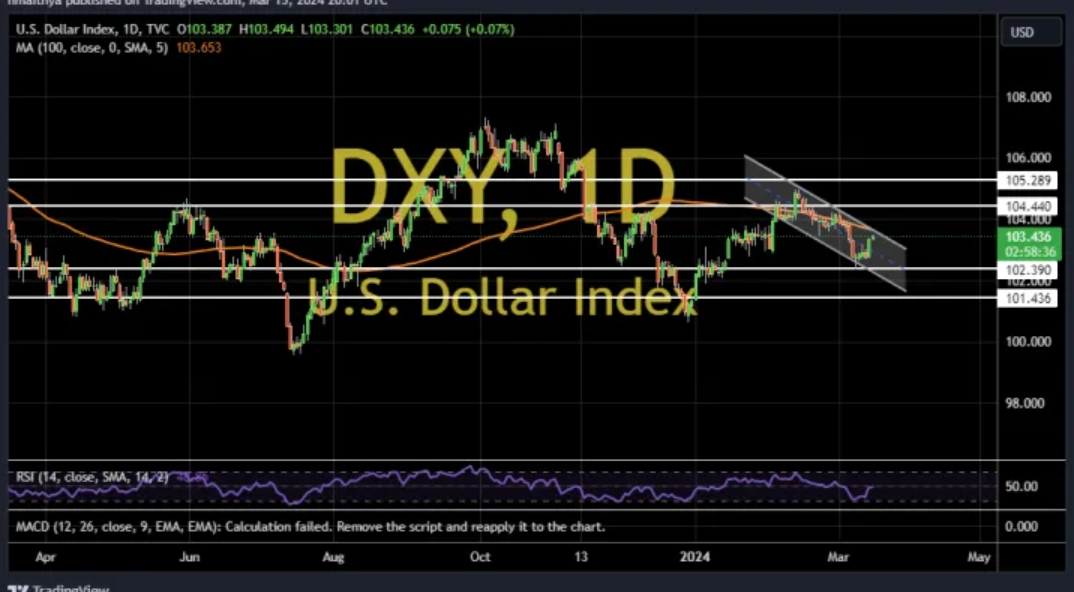Viewport: 1074px width, 592px height.
Task: Click the 105.289 horizontal line price label
Action: click(x=1027, y=181)
